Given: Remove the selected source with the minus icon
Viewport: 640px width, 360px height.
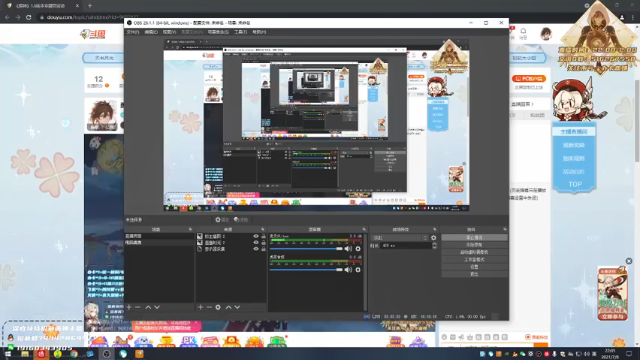Looking at the screenshot, I should pos(209,307).
